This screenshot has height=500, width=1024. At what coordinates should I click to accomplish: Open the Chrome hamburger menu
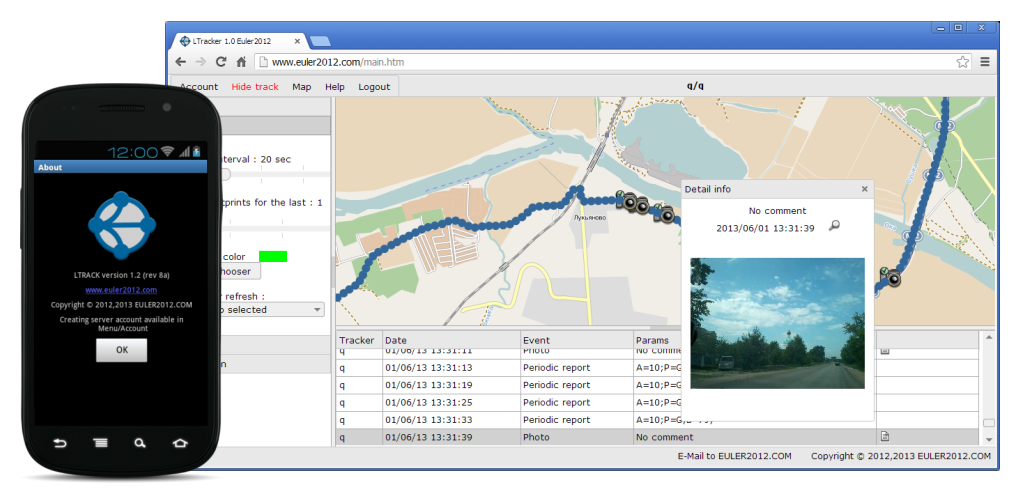click(x=984, y=62)
